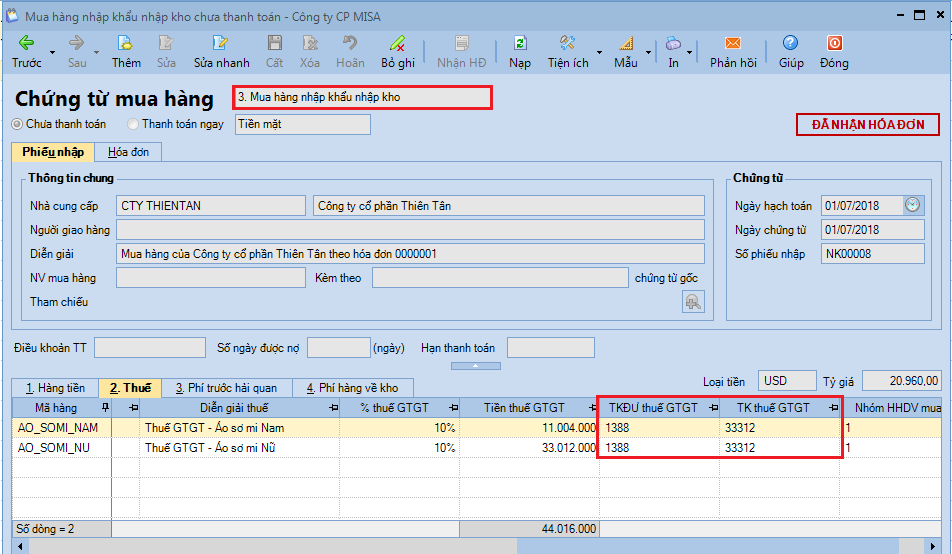Image resolution: width=952 pixels, height=554 pixels.
Task: Click Hạn thanh toán field
Action: click(551, 347)
